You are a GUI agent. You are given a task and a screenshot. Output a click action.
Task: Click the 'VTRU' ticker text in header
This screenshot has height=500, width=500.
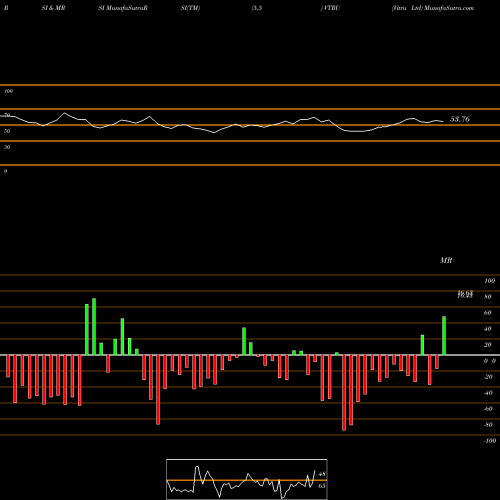point(331,8)
